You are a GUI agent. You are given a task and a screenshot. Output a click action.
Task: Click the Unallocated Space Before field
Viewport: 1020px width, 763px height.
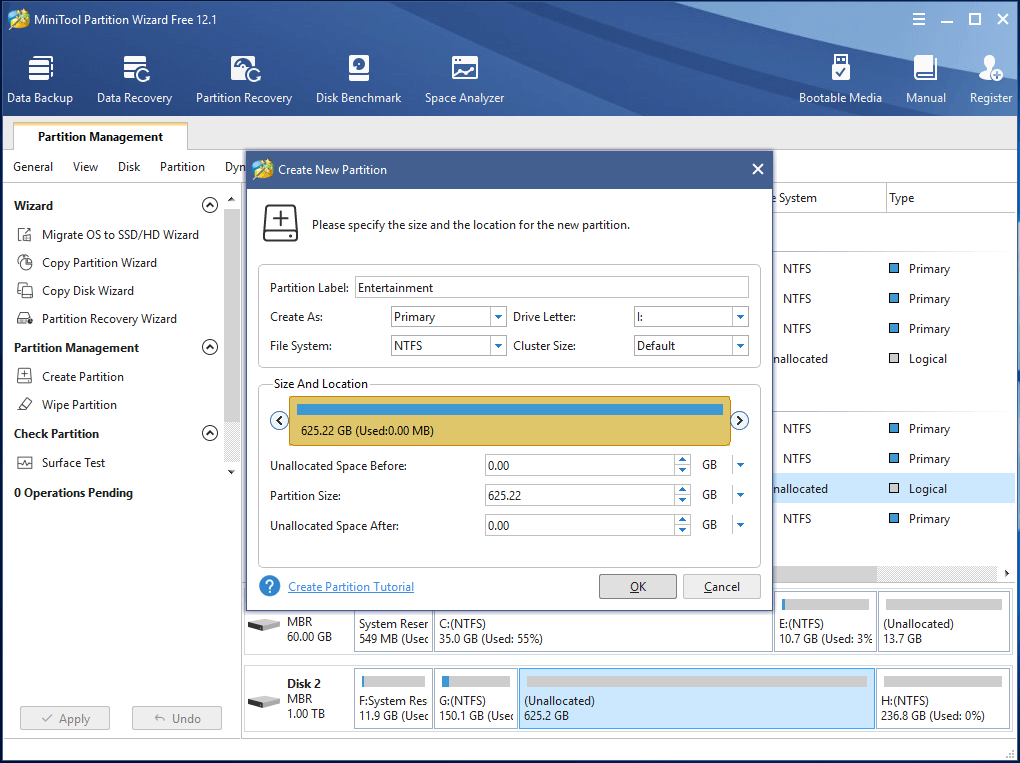[580, 465]
